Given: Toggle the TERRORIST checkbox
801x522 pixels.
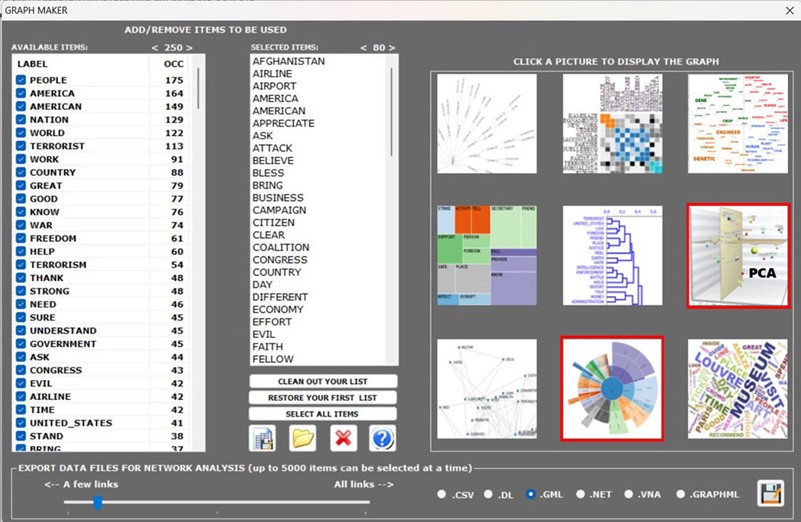Looking at the screenshot, I should click(x=21, y=146).
